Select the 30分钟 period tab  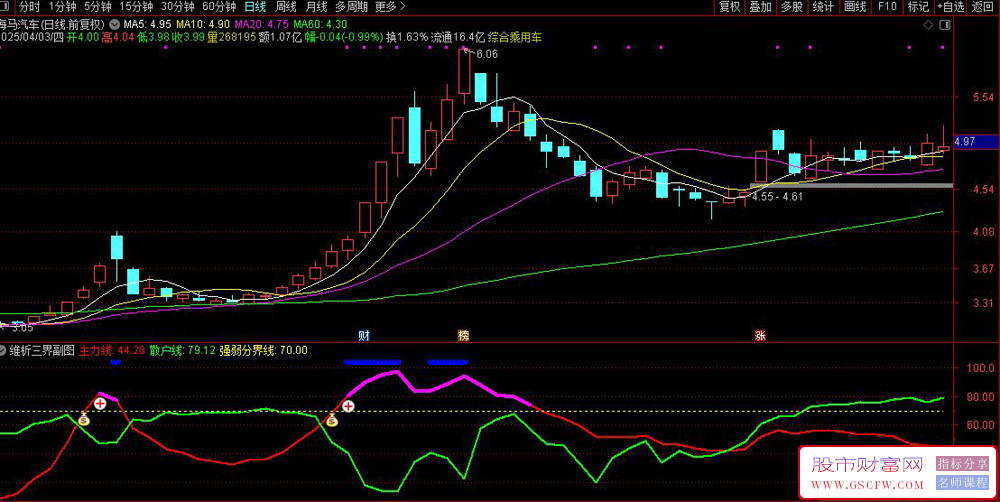pyautogui.click(x=178, y=7)
